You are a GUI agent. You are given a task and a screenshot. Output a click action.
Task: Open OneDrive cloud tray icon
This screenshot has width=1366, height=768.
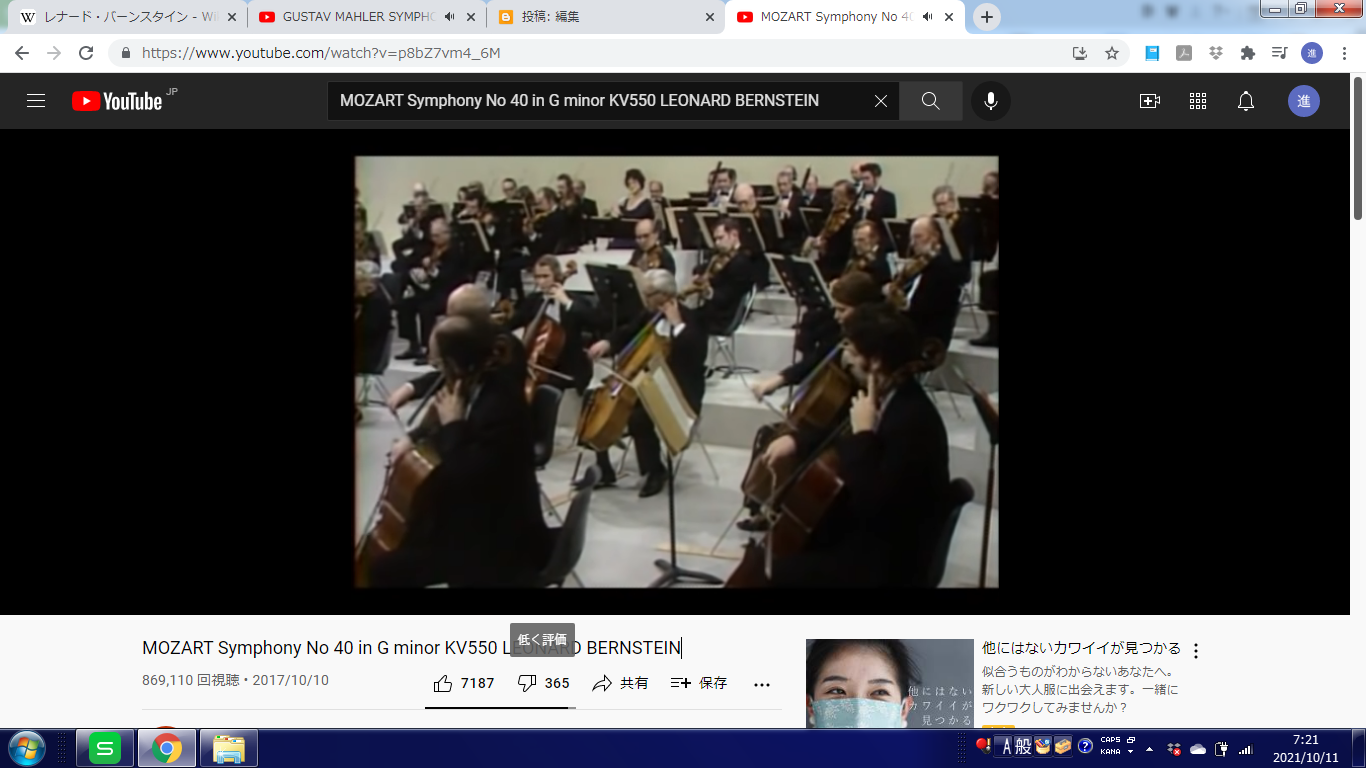click(1198, 748)
